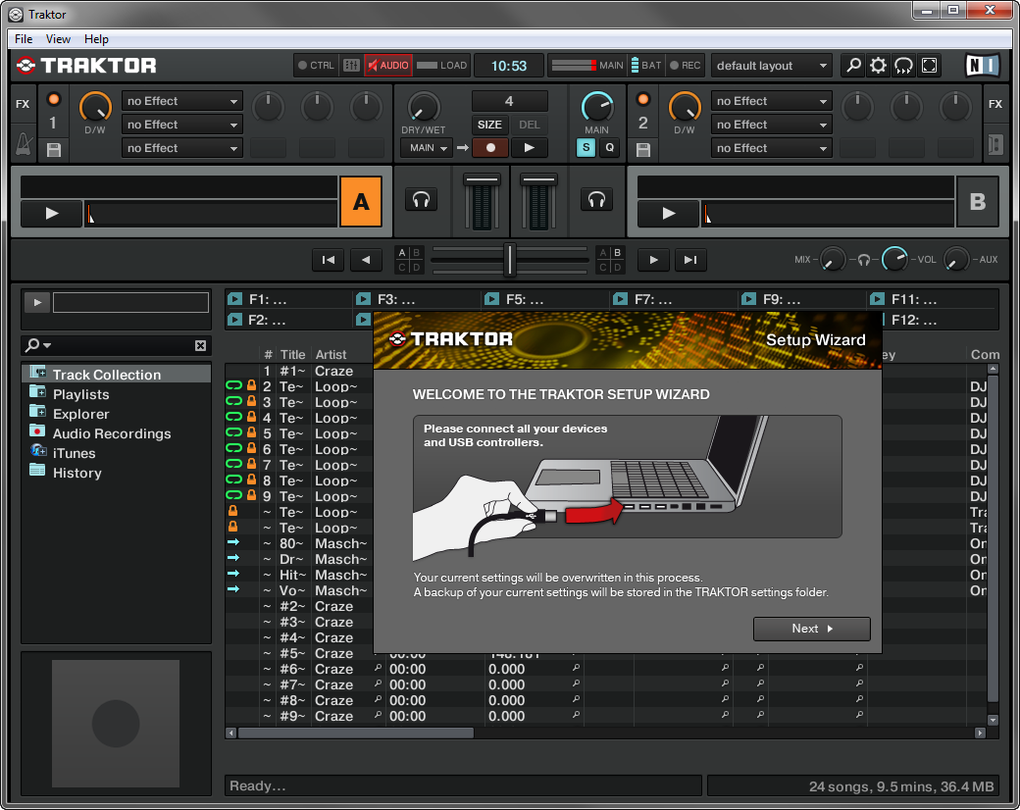The height and width of the screenshot is (810, 1020).
Task: Open loop recorder MAIN source dropdown
Action: point(426,148)
